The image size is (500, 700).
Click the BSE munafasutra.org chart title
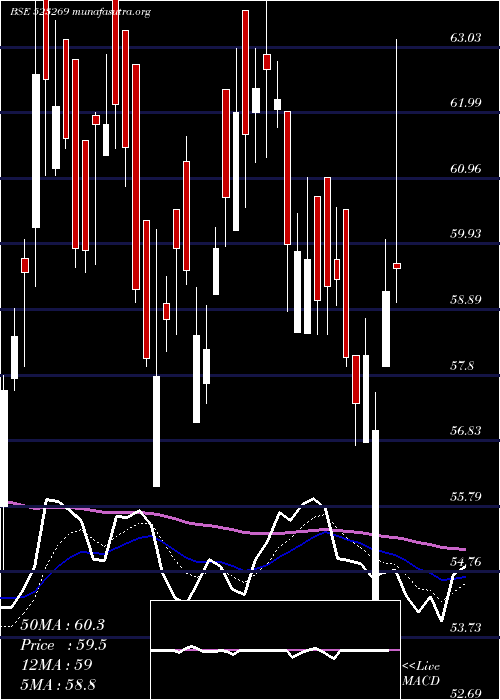pyautogui.click(x=80, y=12)
